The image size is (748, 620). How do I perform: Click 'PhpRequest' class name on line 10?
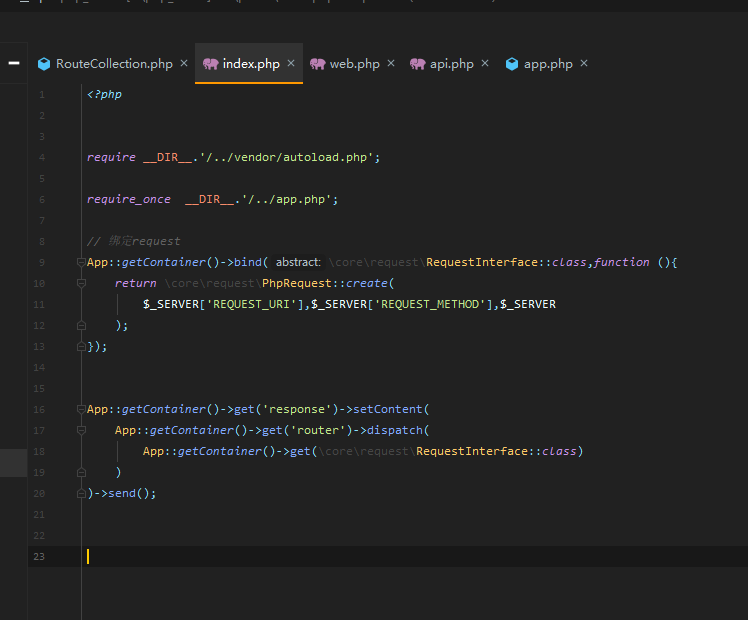(x=297, y=283)
